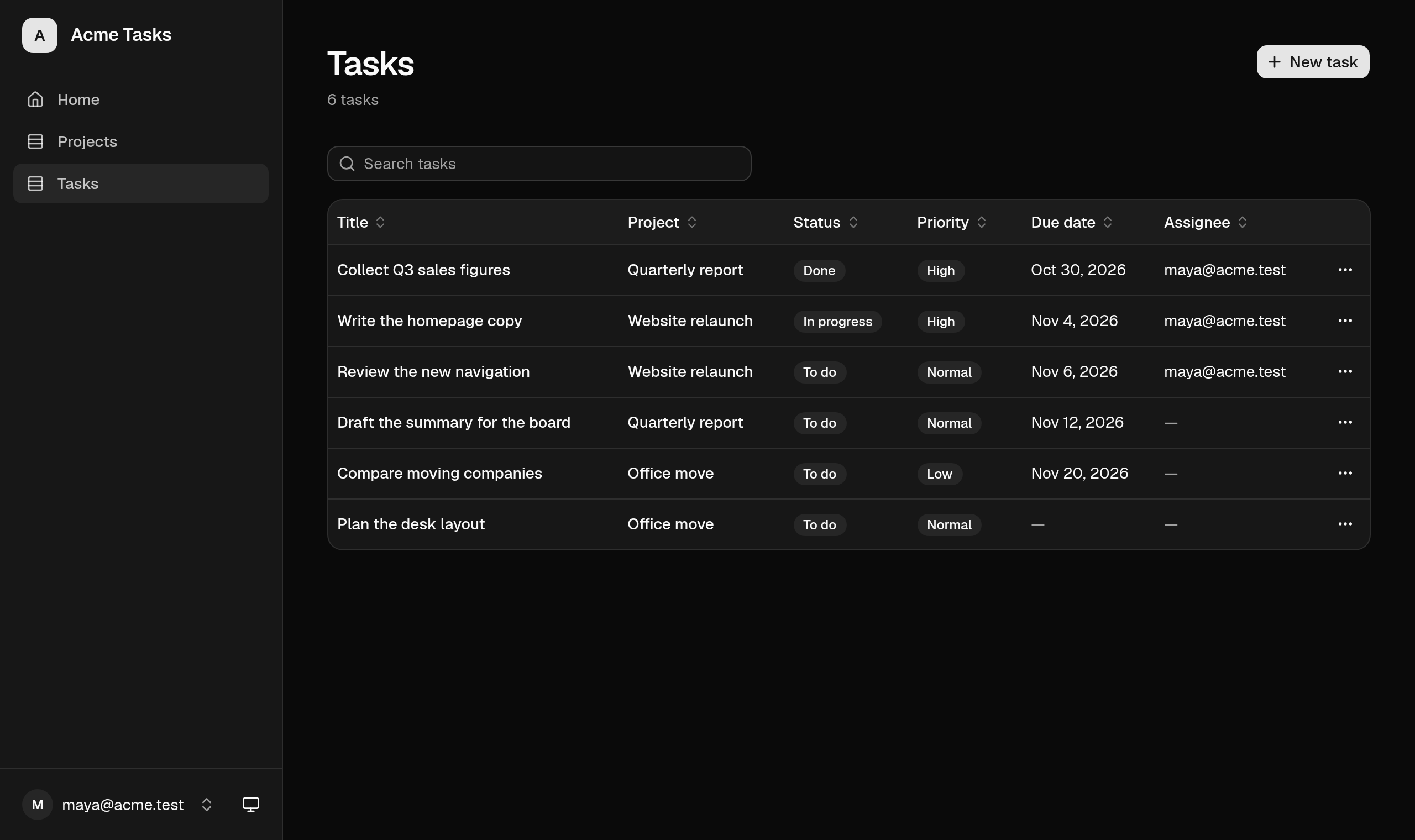Click the Acme Tasks logo badge
Viewport: 1415px width, 840px height.
tap(40, 35)
